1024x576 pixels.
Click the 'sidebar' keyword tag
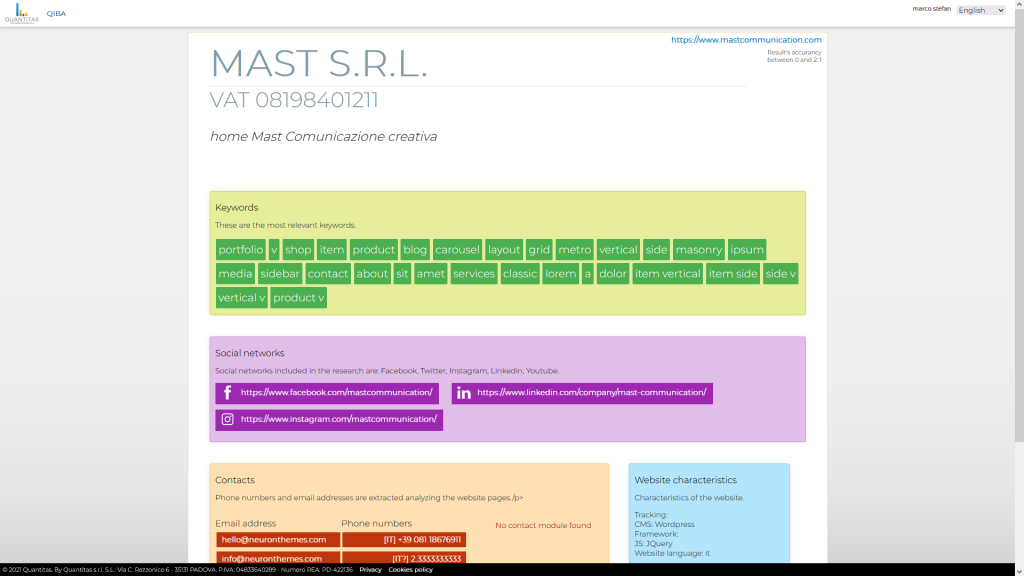click(x=280, y=274)
